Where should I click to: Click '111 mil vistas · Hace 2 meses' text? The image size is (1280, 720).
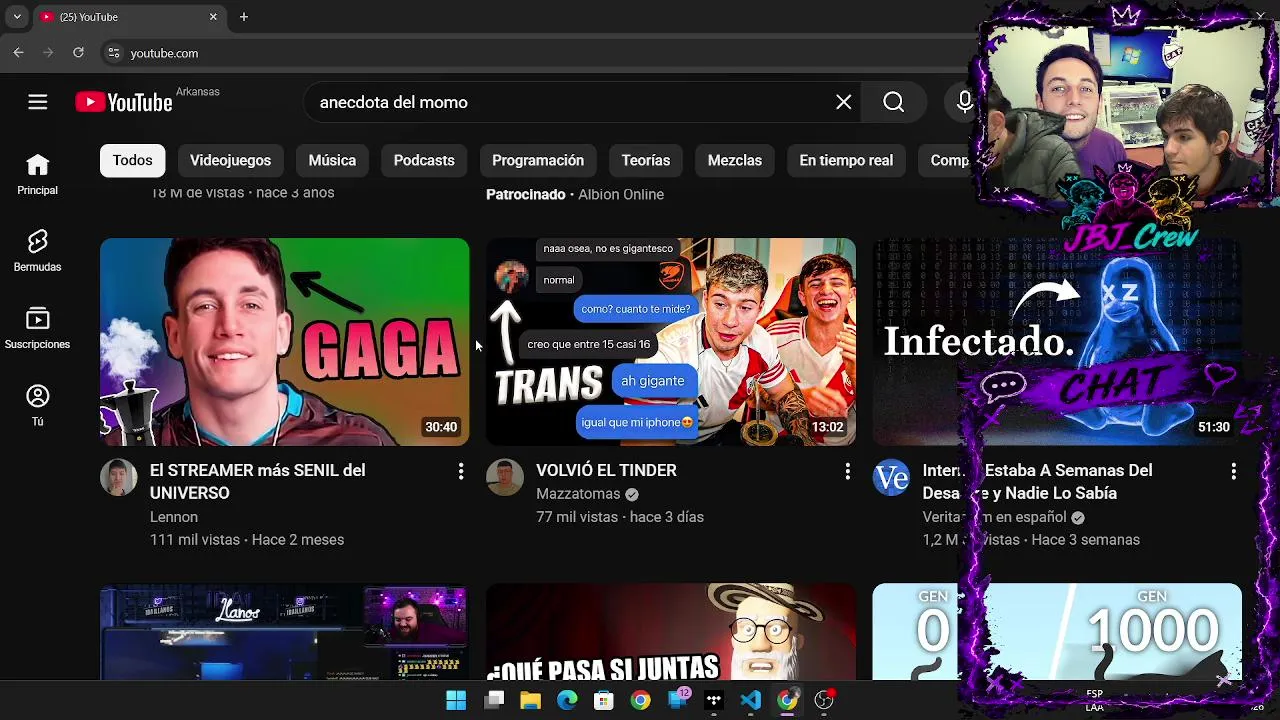click(247, 540)
